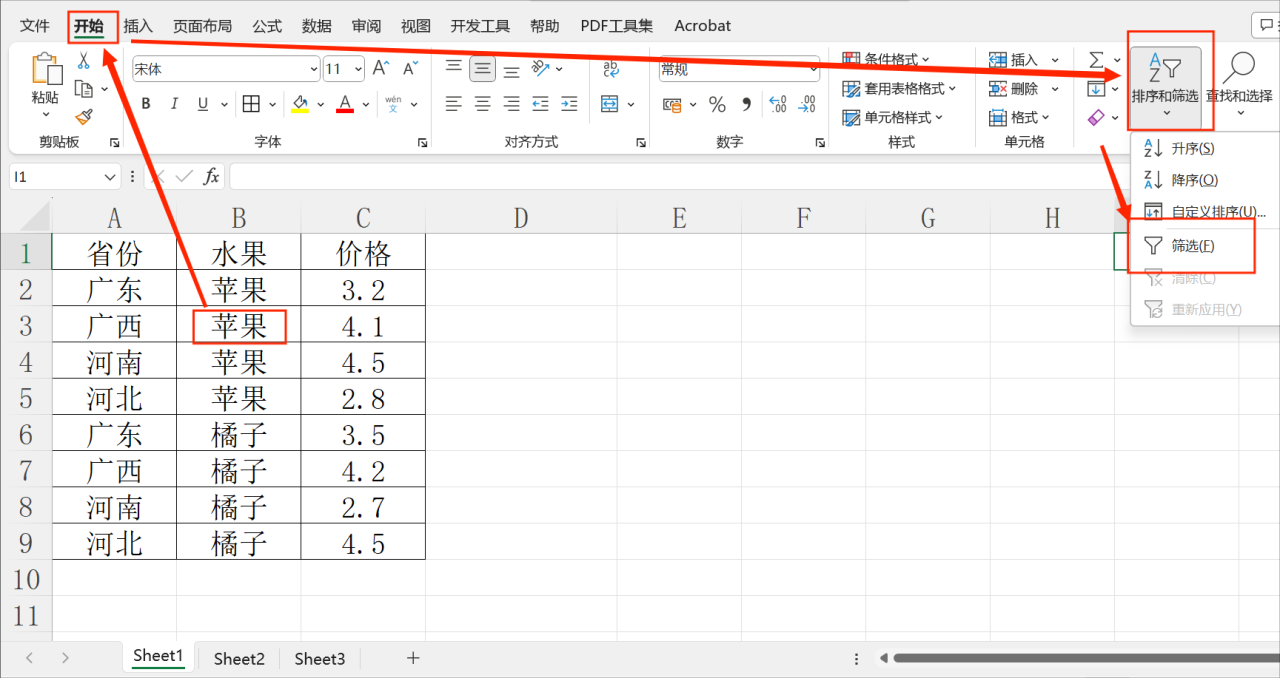Click the Paste (粘贴) clipboard icon
Screen dimensions: 1280x678
click(45, 67)
